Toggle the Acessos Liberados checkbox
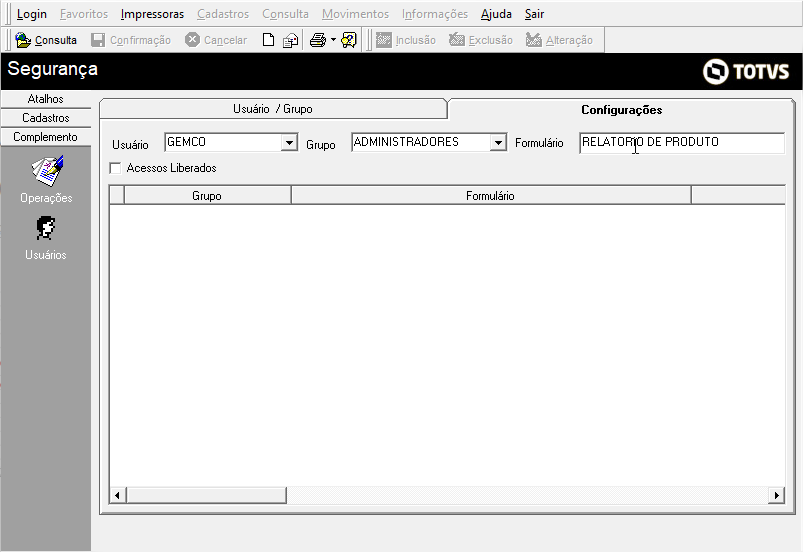Image resolution: width=803 pixels, height=552 pixels. click(x=116, y=168)
